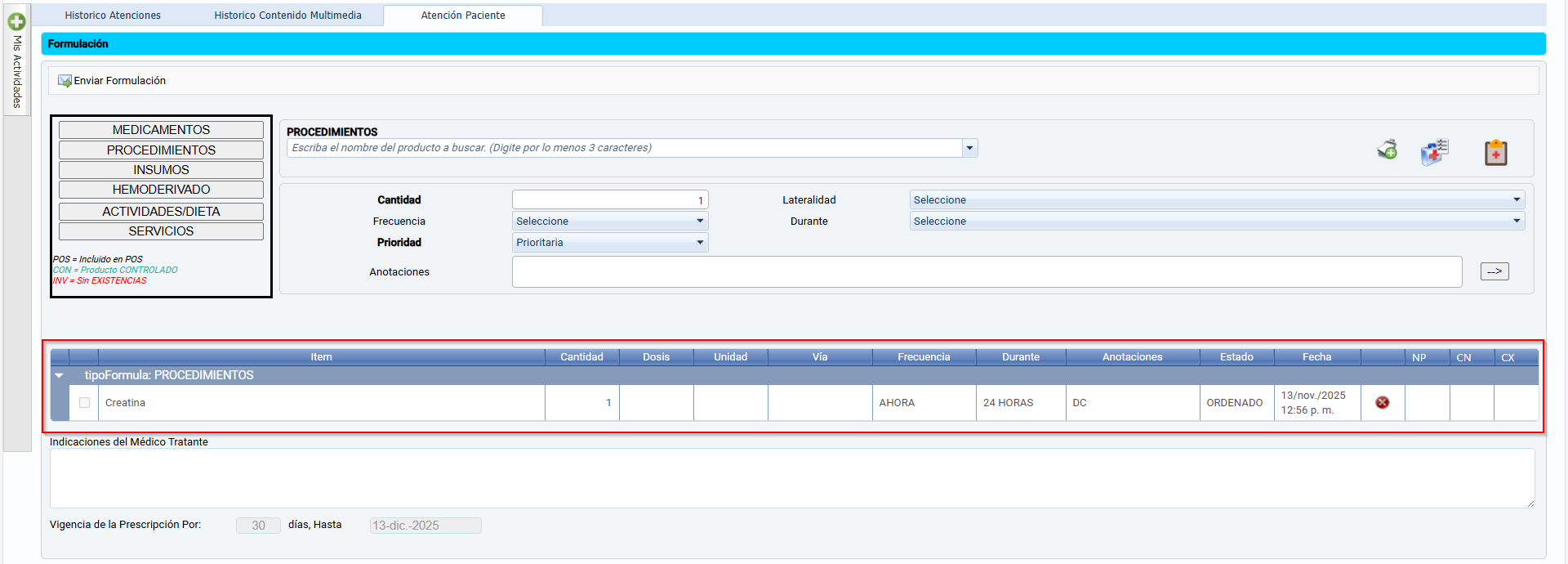Click the green plus icon above Mis Actividades
Viewport: 1568px width, 564px height.
pos(16,22)
